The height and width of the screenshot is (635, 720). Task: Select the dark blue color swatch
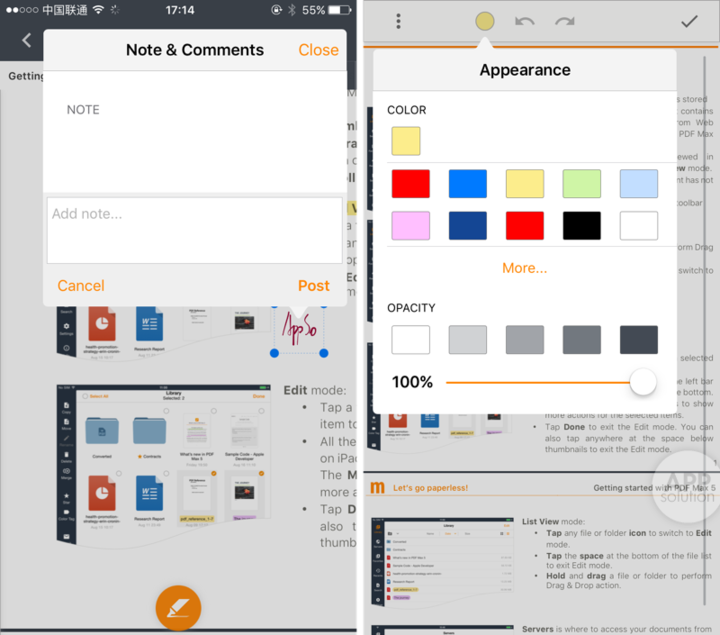tap(468, 226)
